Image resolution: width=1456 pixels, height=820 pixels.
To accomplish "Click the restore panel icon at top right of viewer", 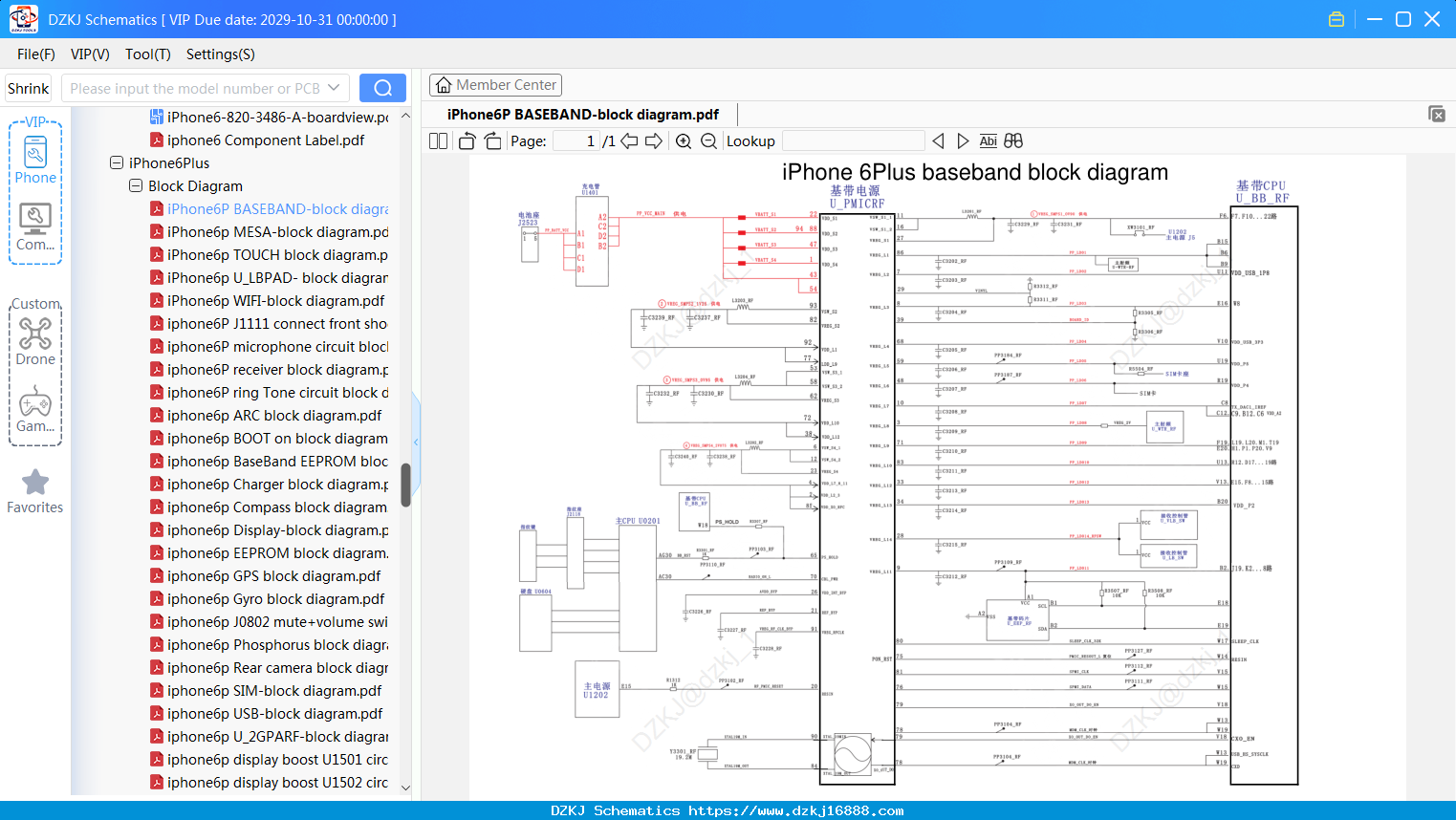I will click(1437, 114).
